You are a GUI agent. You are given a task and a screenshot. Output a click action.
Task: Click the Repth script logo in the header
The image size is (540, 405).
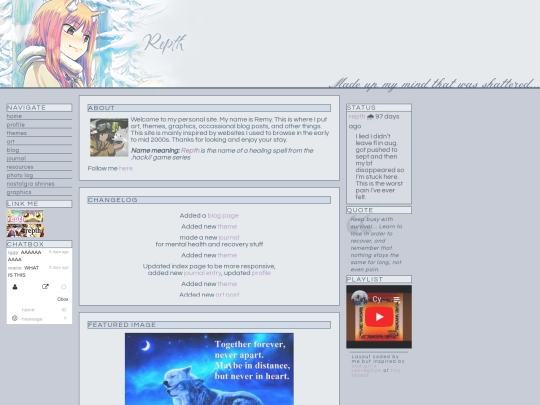[x=165, y=43]
